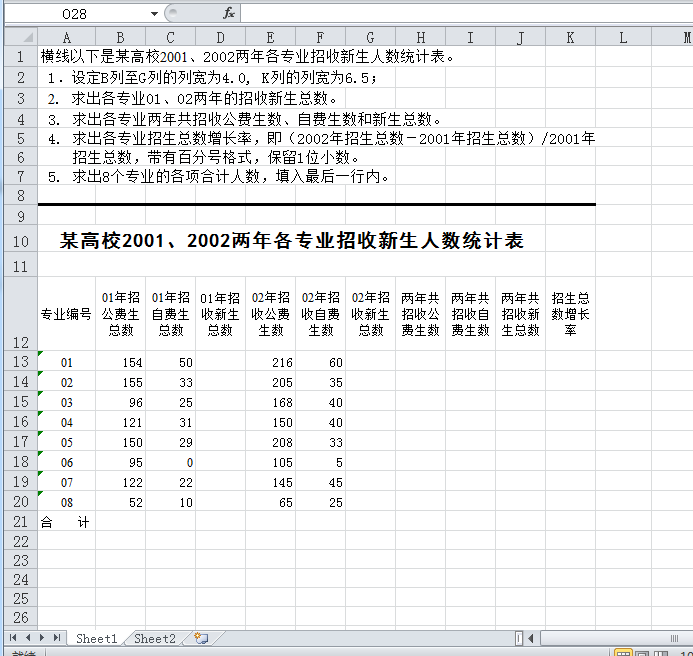
Task: Click cell containing value 105
Action: pos(270,462)
